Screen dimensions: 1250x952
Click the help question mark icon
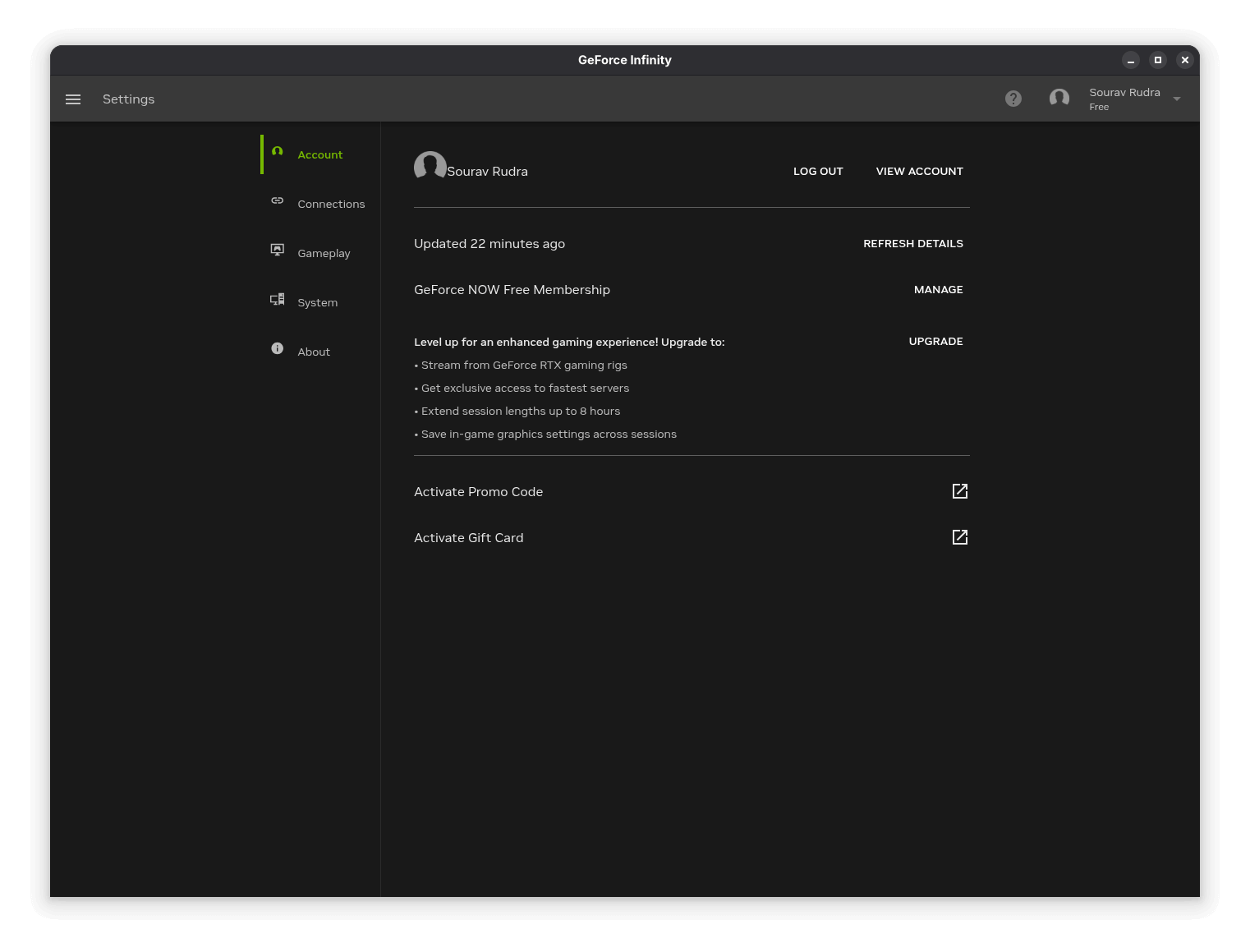1013,99
